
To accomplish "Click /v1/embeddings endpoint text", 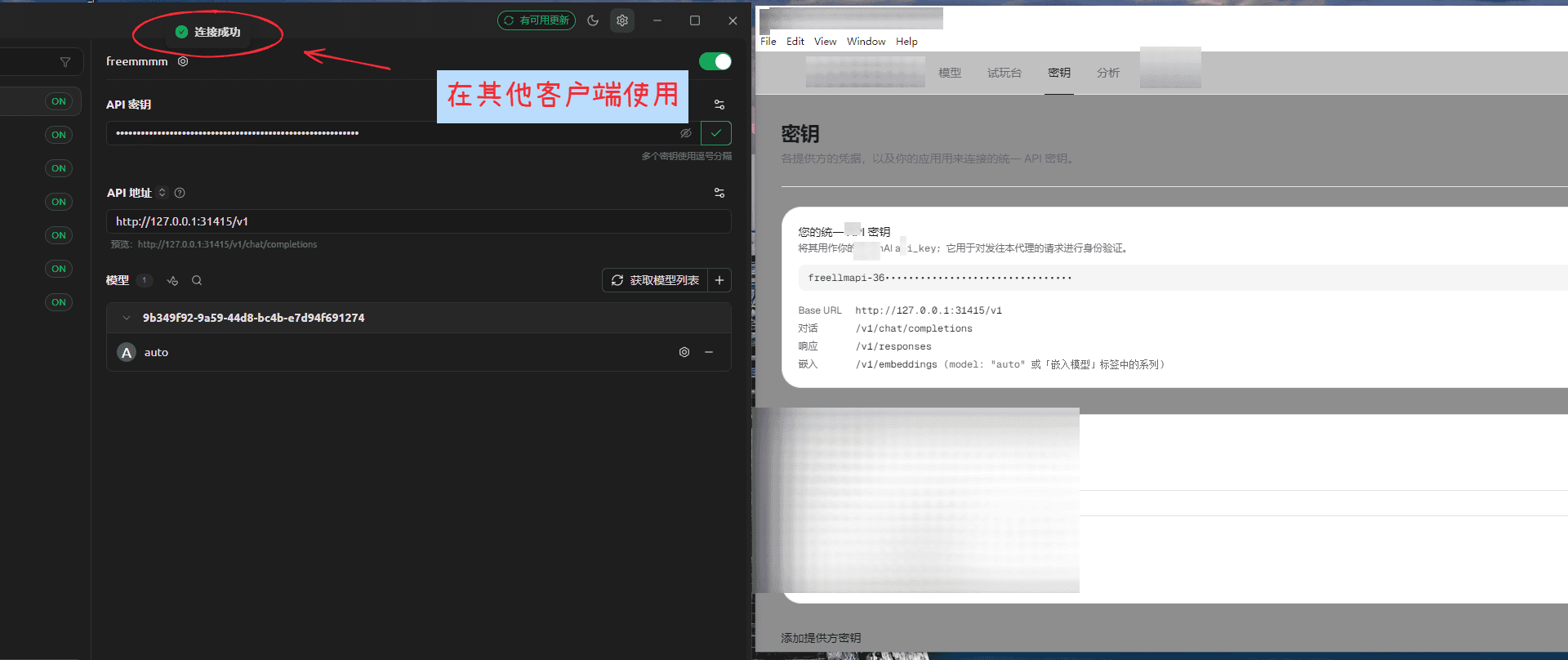I will tap(897, 364).
